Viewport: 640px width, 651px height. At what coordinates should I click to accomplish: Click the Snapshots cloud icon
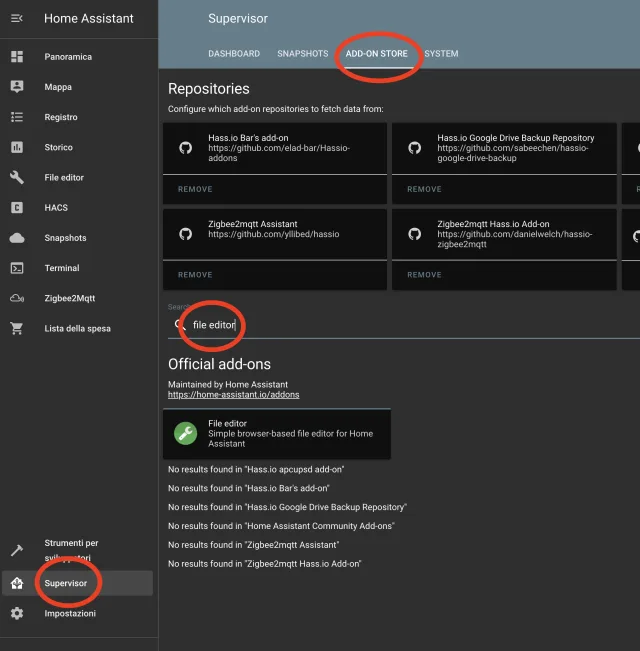pos(17,238)
